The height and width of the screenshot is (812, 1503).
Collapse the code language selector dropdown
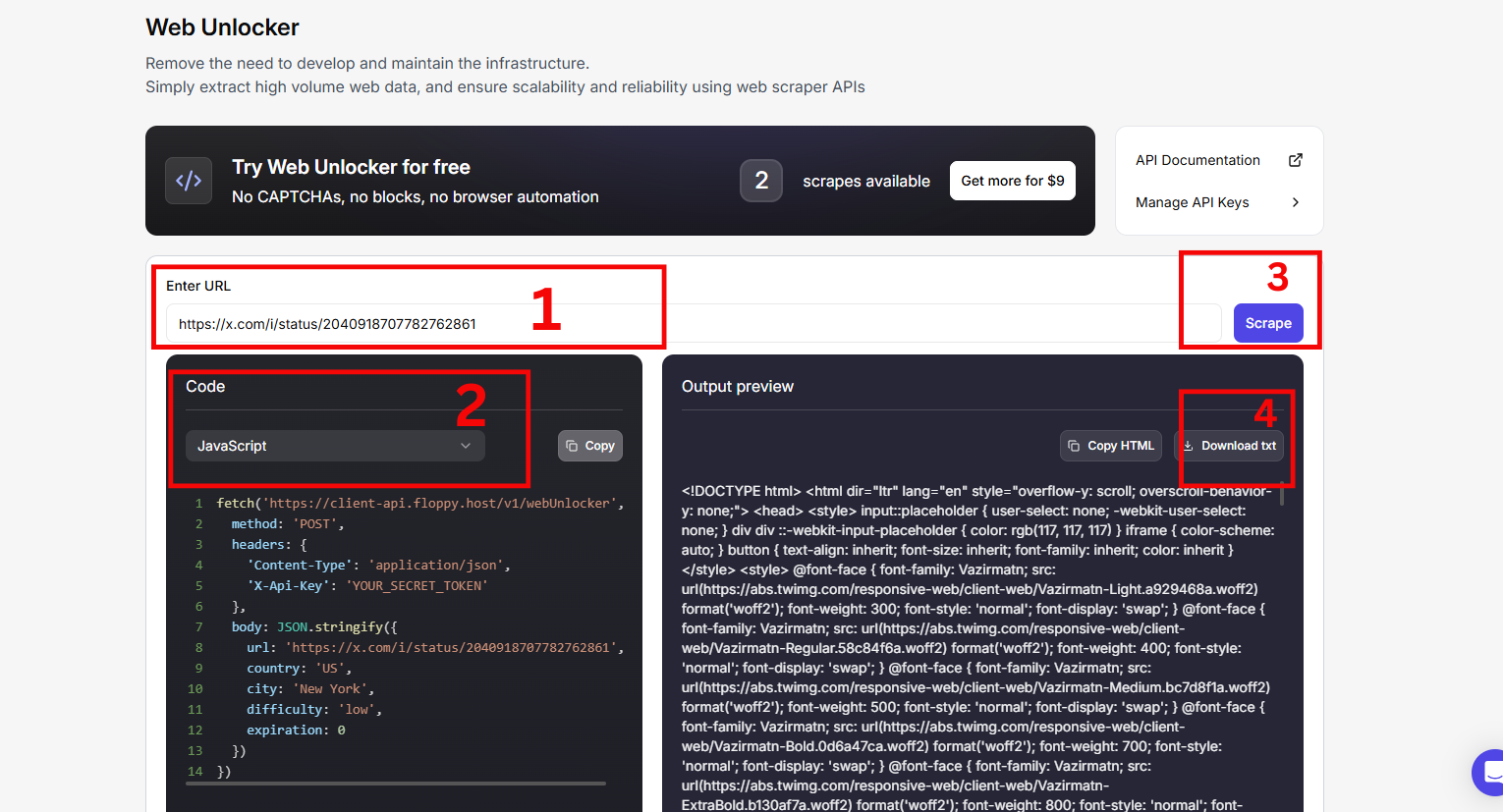pos(465,445)
